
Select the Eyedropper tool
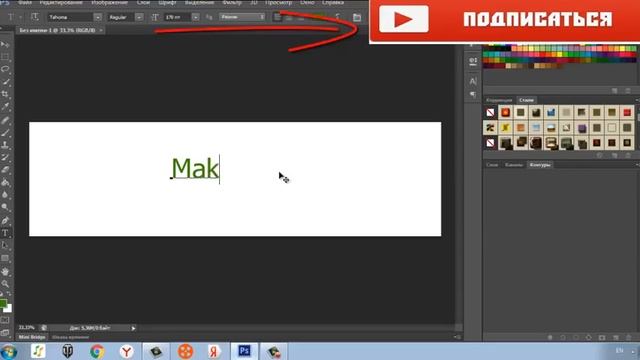point(5,107)
